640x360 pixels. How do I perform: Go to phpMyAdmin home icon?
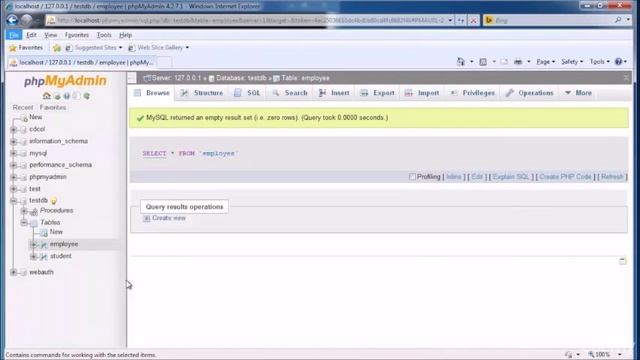pos(47,96)
